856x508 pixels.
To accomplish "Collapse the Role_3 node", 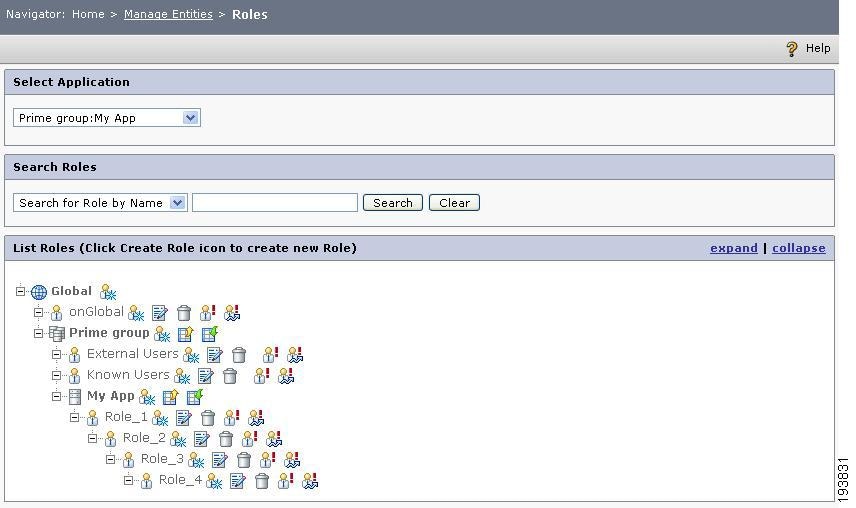I will click(x=110, y=459).
